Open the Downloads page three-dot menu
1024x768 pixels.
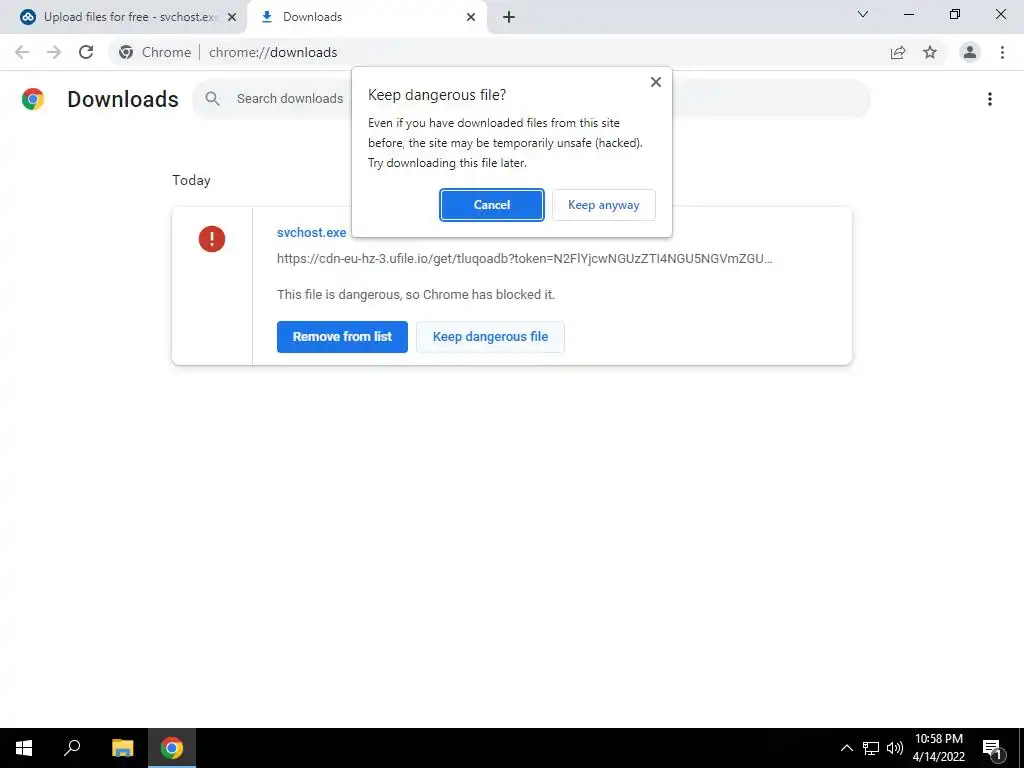pos(990,99)
